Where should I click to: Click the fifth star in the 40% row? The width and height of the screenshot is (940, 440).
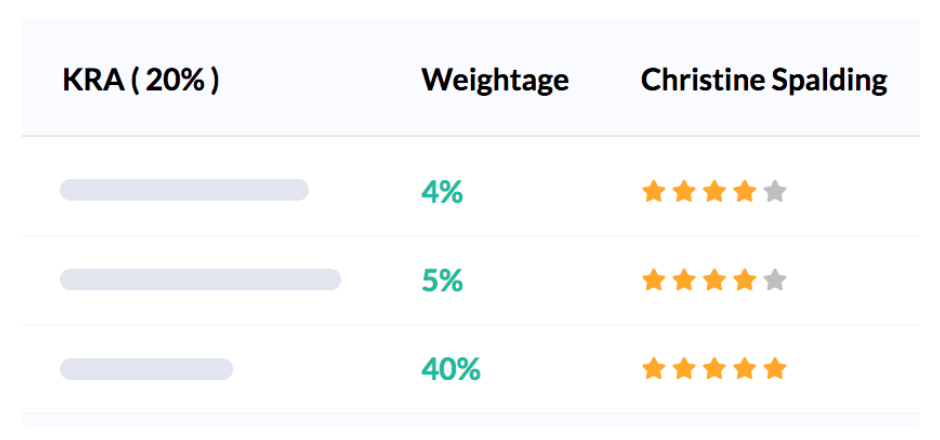774,369
